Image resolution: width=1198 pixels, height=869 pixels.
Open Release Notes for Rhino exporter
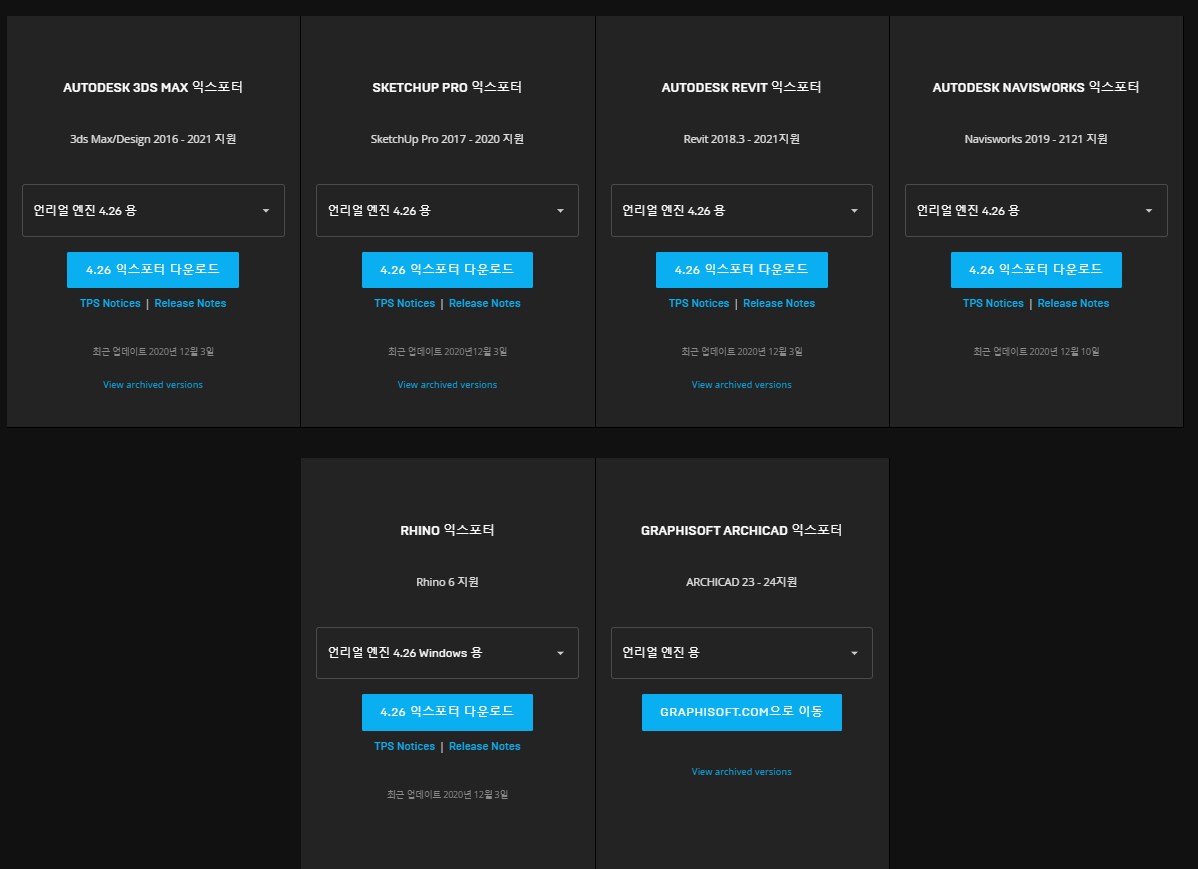click(484, 746)
